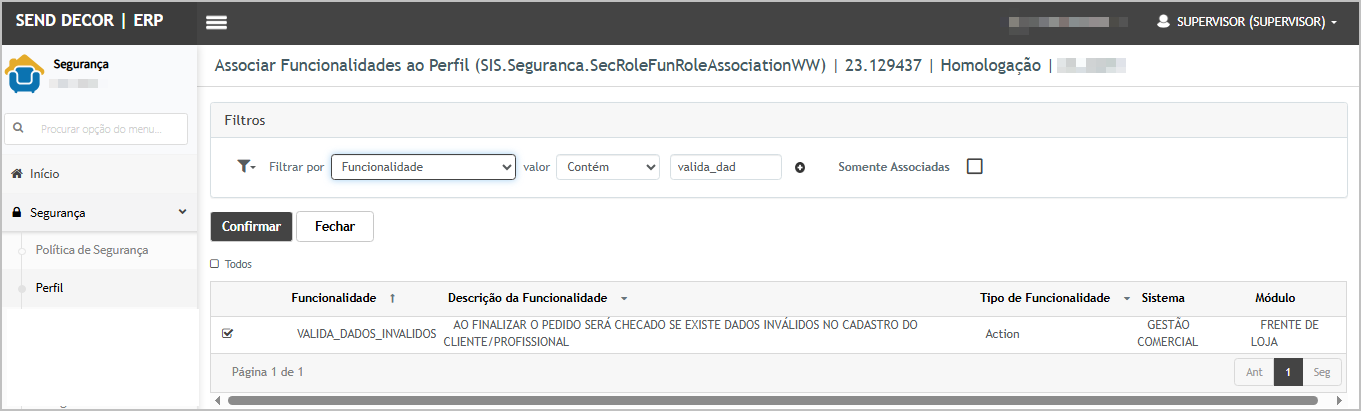Open the SUPERVISOR user menu dropdown

[1246, 22]
